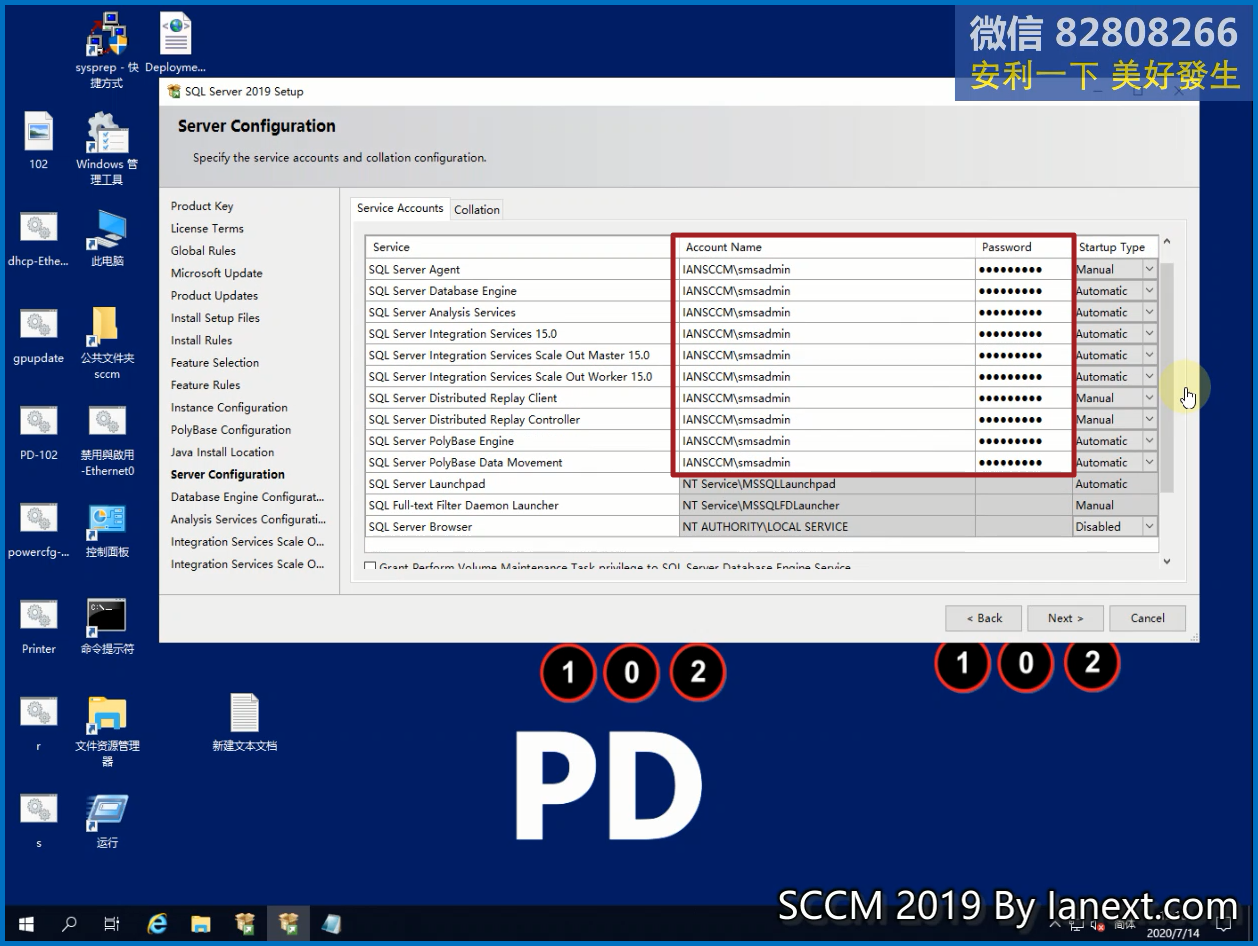Select the NT AUTHORITY\LOCAL SERVICE account cell

pos(826,526)
